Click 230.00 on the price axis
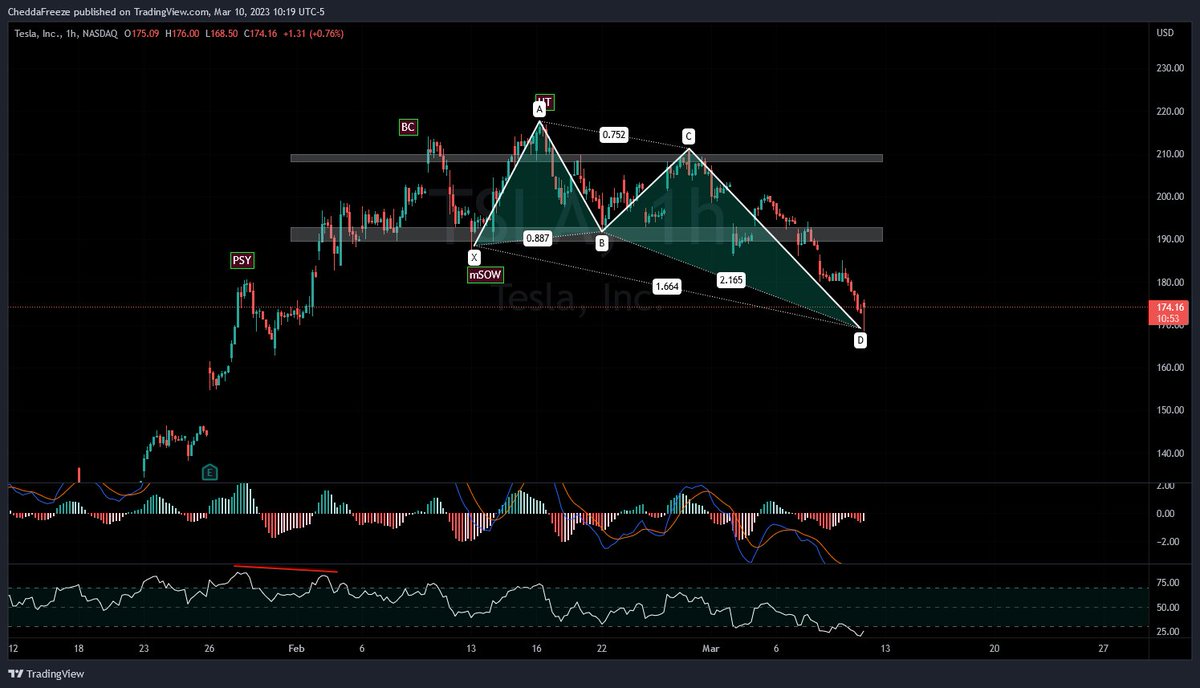 (x=1169, y=69)
